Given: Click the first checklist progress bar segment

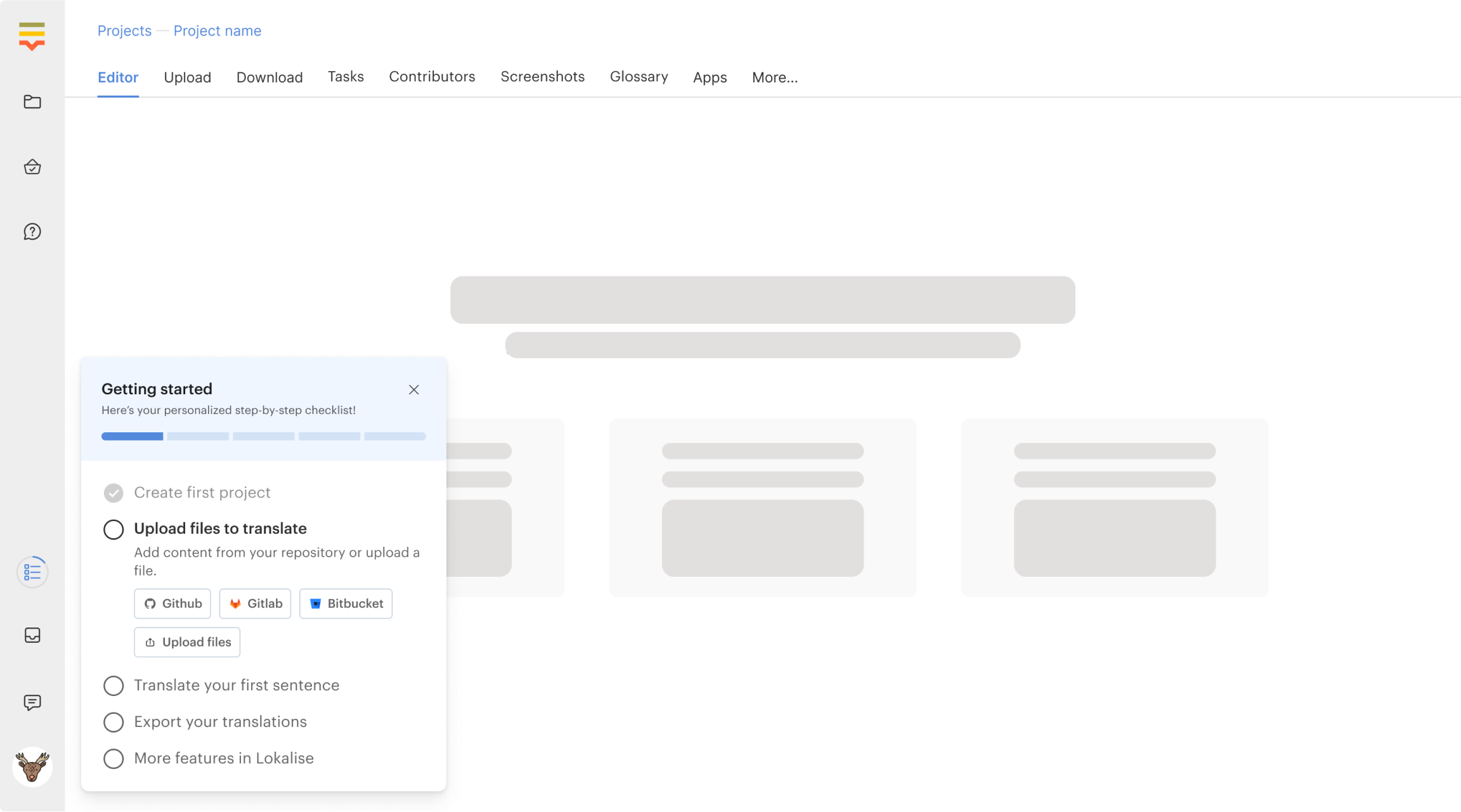Looking at the screenshot, I should pos(131,436).
